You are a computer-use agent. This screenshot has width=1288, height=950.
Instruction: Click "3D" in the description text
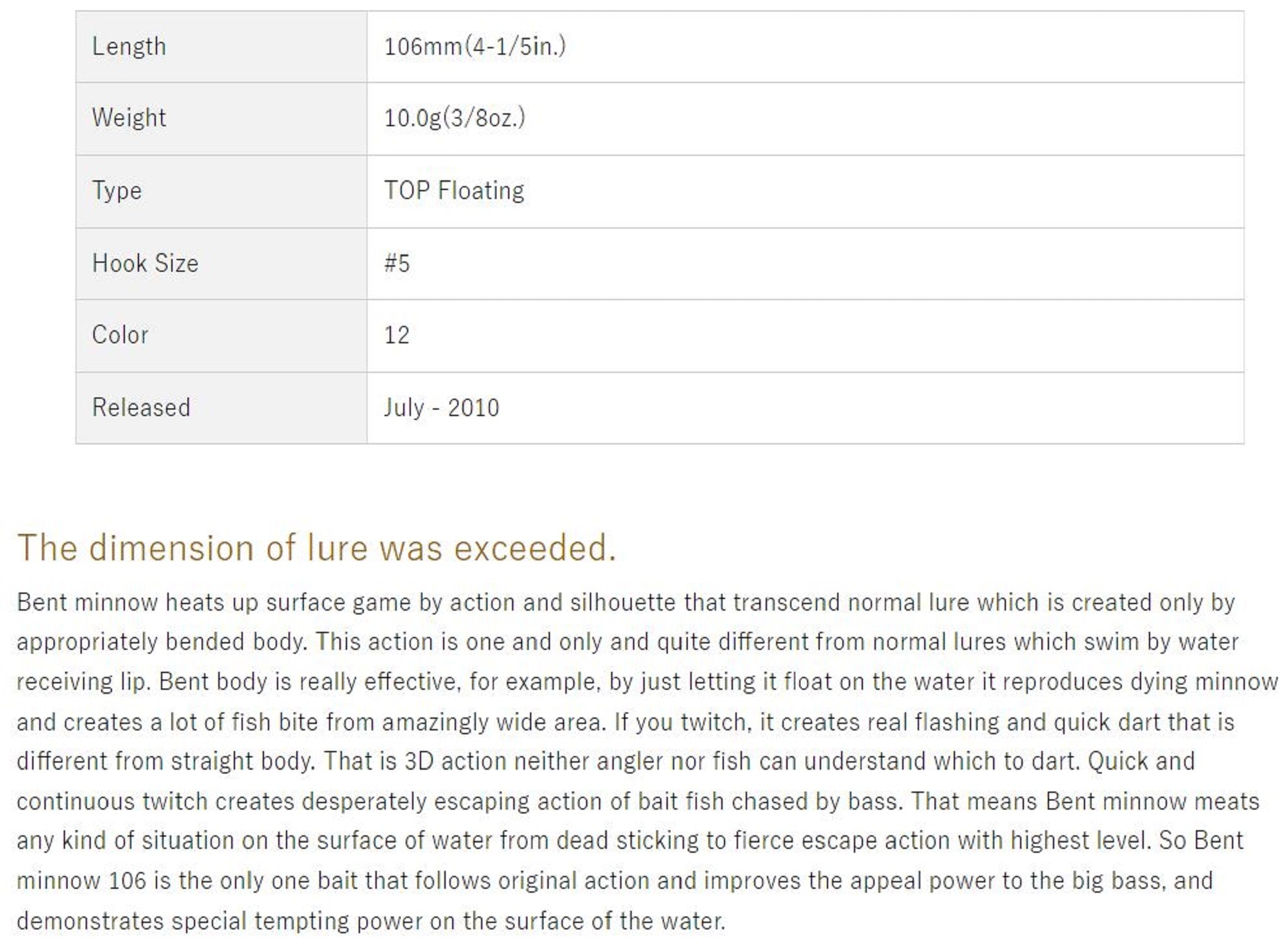(419, 761)
